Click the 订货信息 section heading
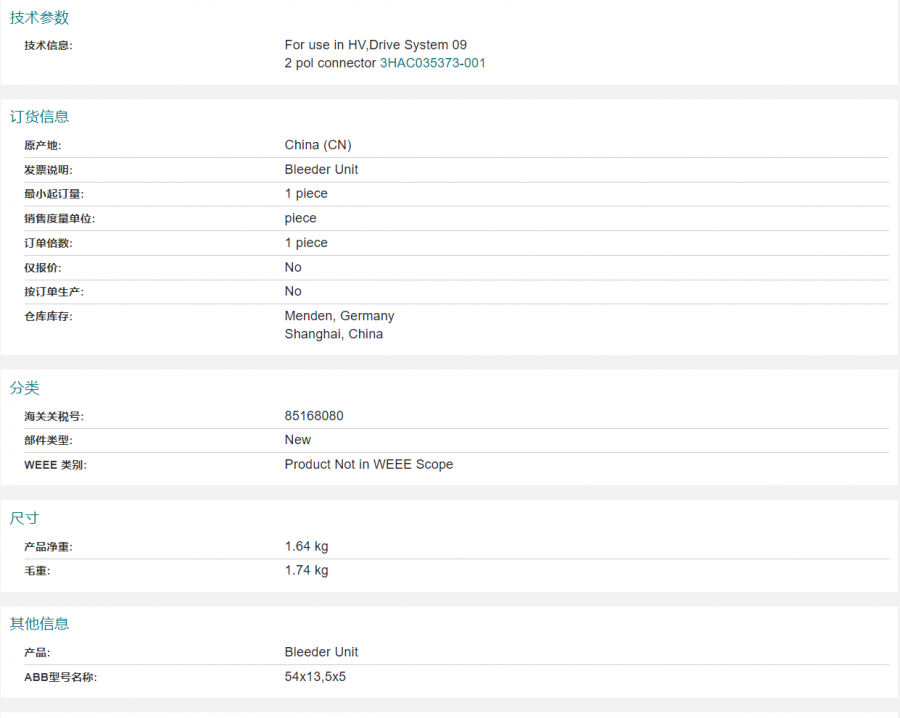Viewport: 900px width, 718px height. click(39, 117)
